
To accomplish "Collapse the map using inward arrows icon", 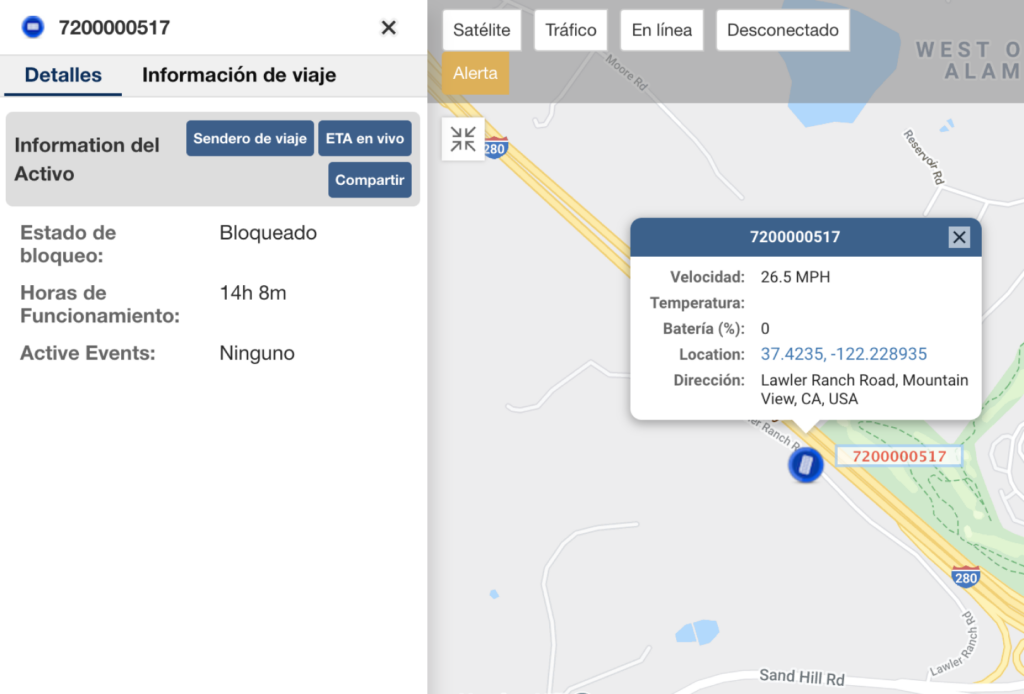I will tap(463, 140).
